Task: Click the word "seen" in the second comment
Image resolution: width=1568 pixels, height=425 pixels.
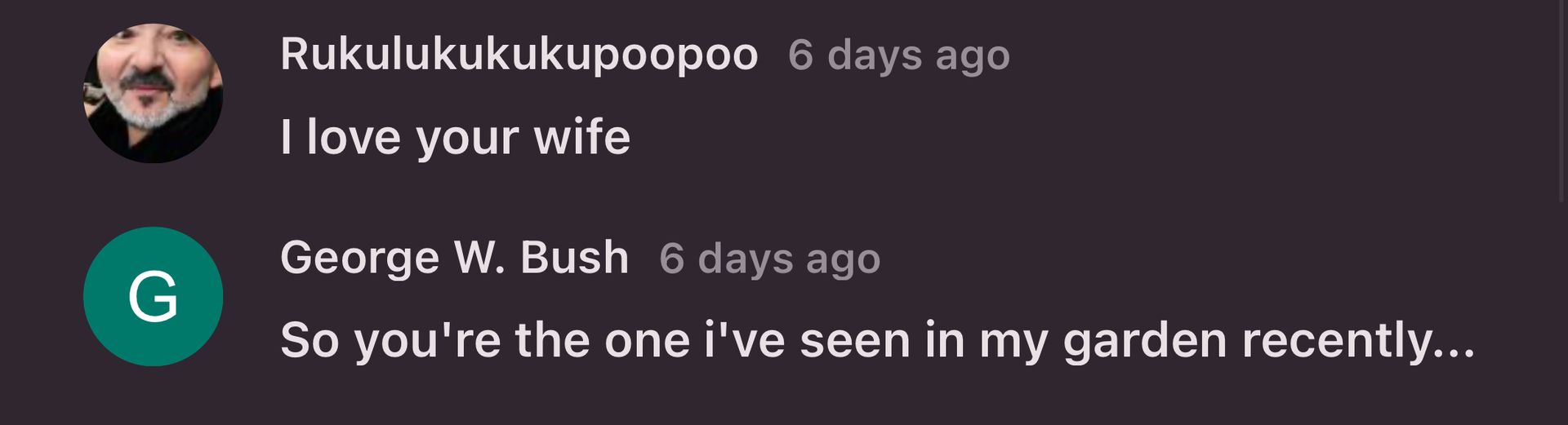Action: click(855, 342)
